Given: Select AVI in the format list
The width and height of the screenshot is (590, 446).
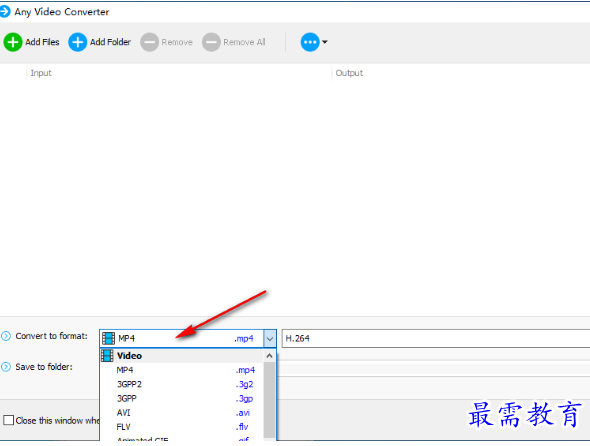Looking at the screenshot, I should tap(182, 413).
